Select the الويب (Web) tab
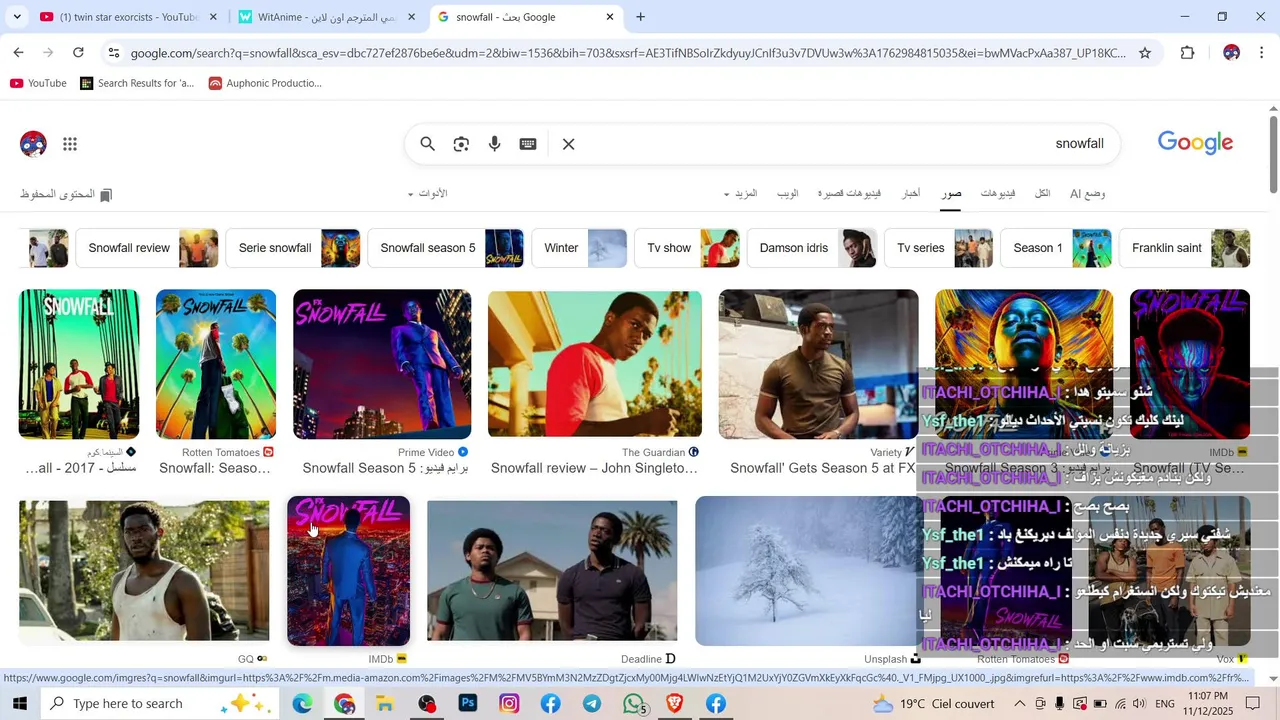Screen dimensions: 1280x720 coord(788,193)
